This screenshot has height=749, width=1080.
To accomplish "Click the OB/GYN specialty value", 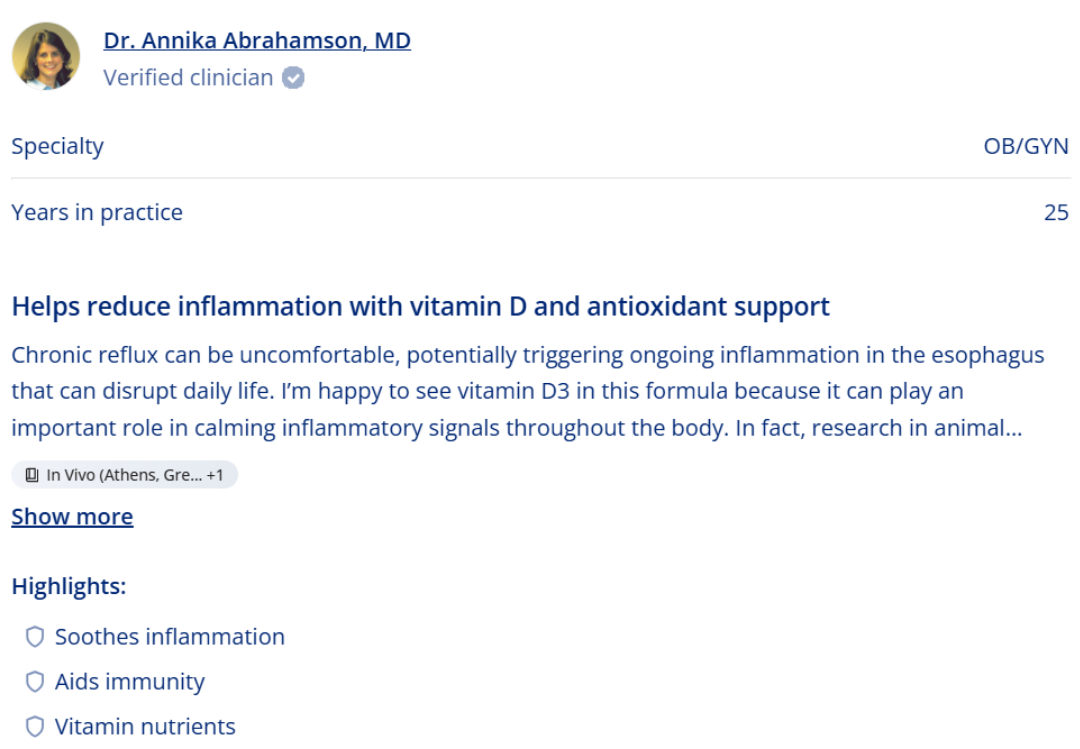I will (1026, 146).
